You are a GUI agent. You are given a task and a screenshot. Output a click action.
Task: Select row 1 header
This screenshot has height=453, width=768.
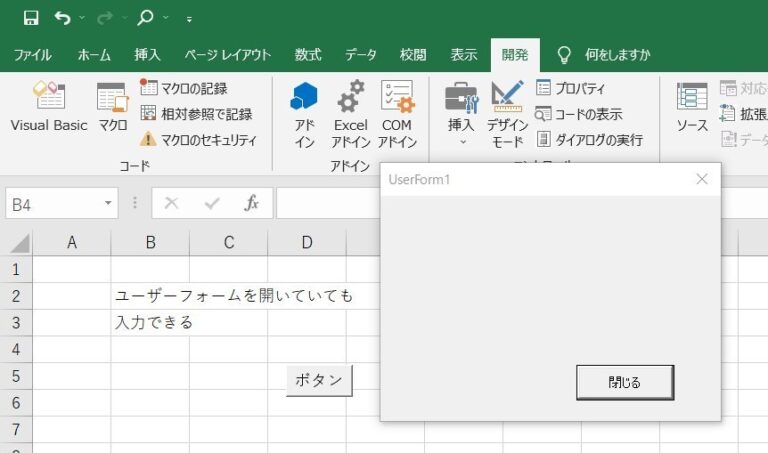16,269
